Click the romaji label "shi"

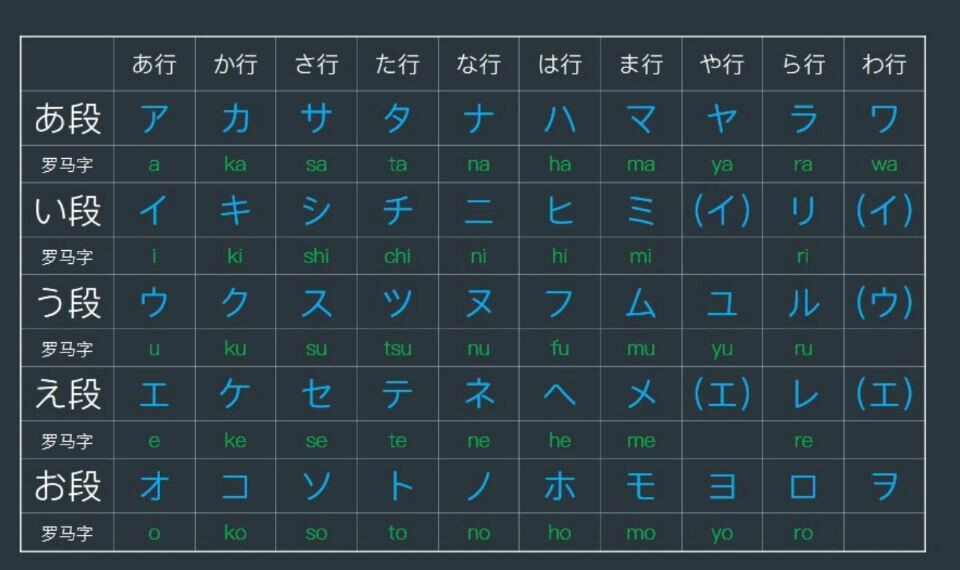316,257
